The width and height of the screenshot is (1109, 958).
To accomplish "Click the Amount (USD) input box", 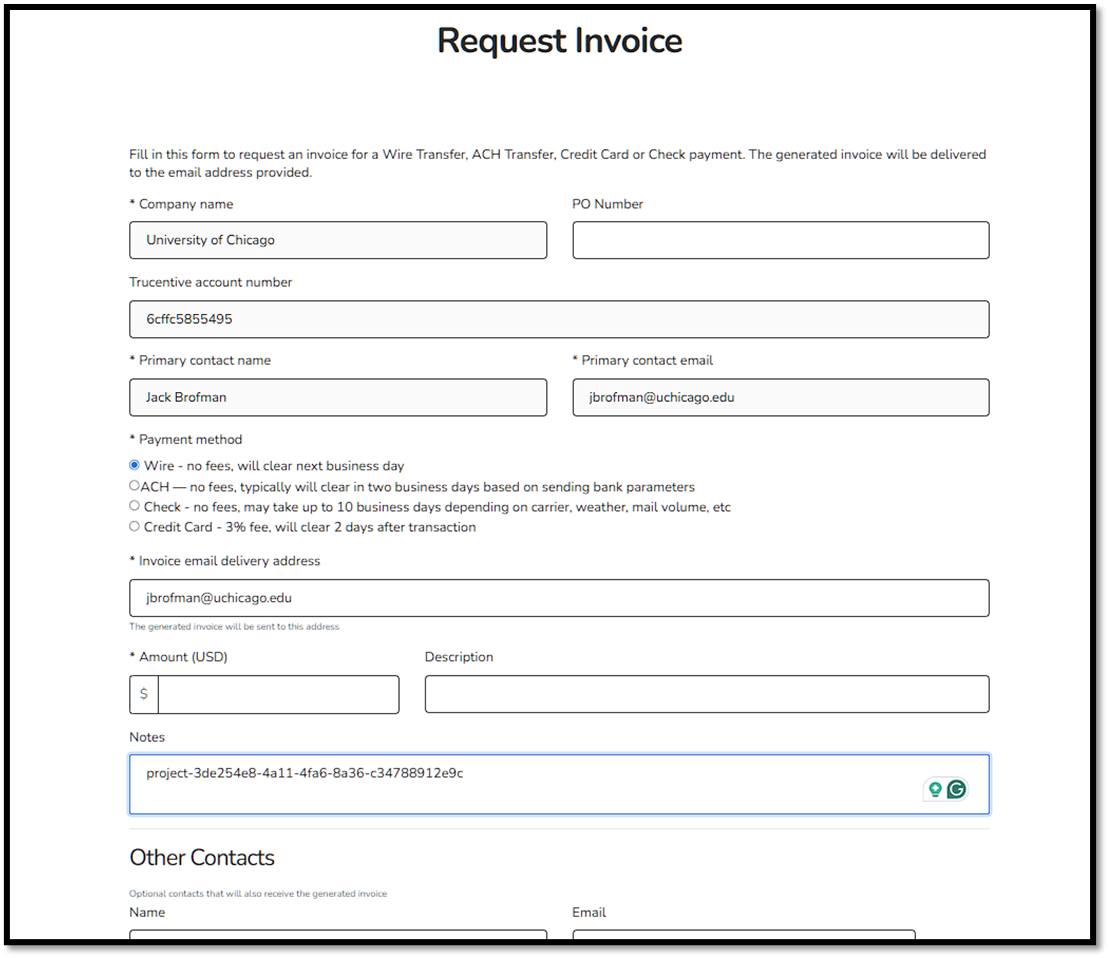I will [x=280, y=693].
